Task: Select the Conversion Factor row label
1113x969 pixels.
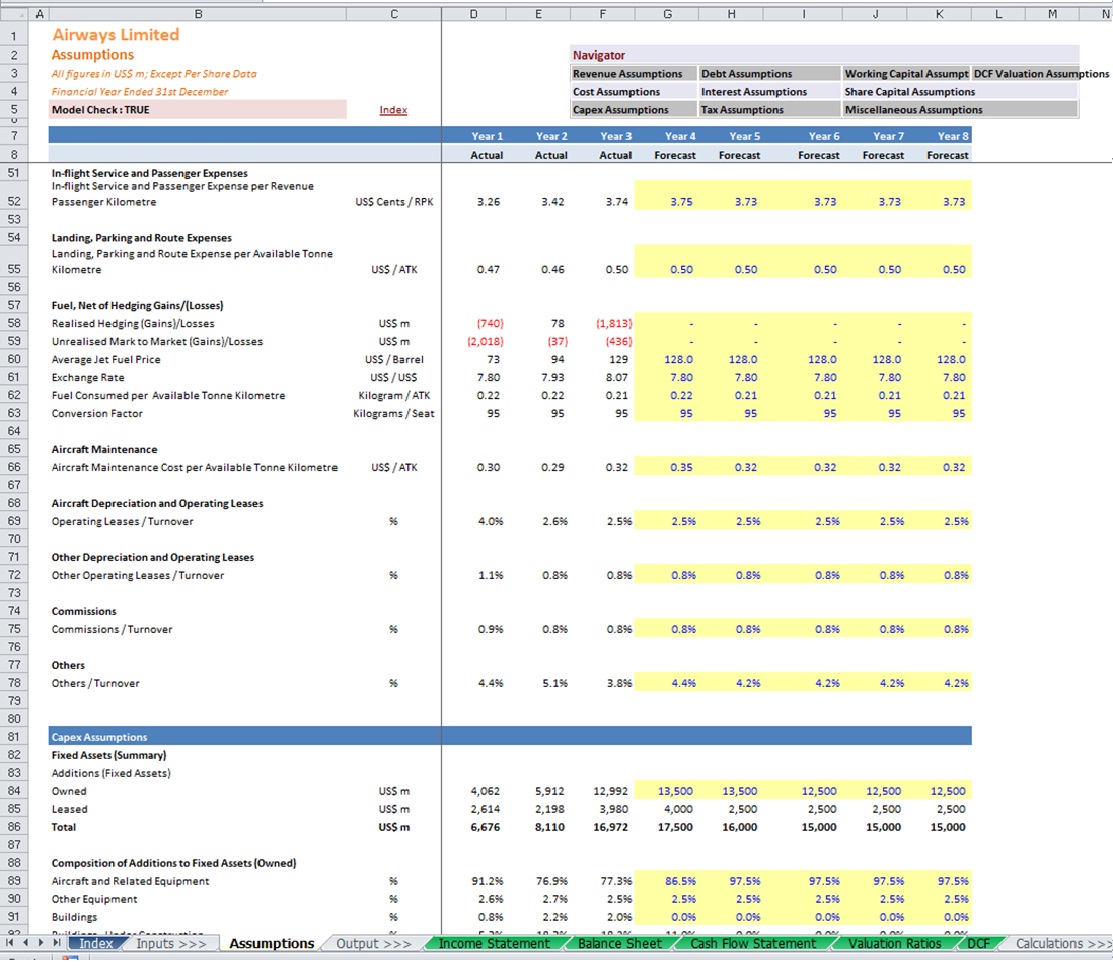Action: click(x=97, y=413)
